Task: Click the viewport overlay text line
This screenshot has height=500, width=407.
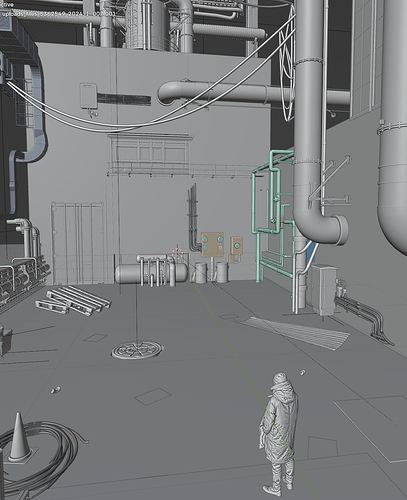Action: point(58,14)
